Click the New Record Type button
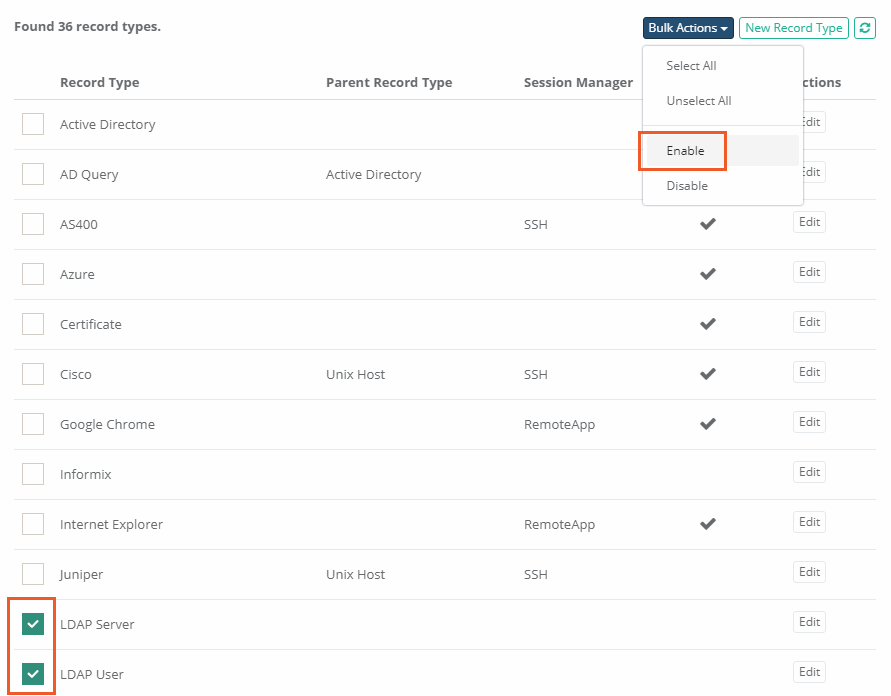 pyautogui.click(x=794, y=28)
